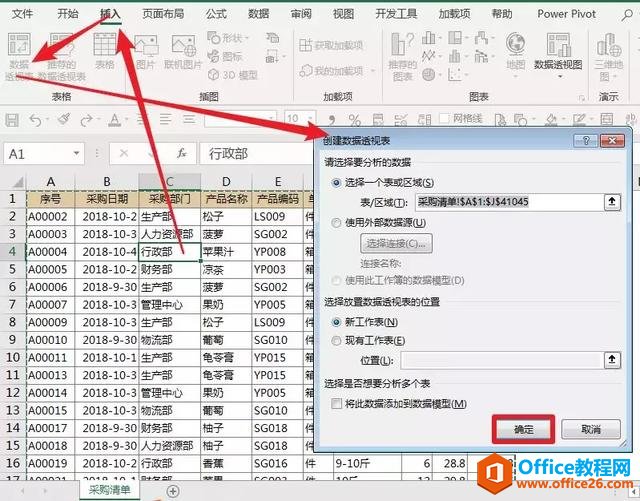This screenshot has width=640, height=501.
Task: Select cell 28.8 in row 16
Action: pyautogui.click(x=450, y=463)
